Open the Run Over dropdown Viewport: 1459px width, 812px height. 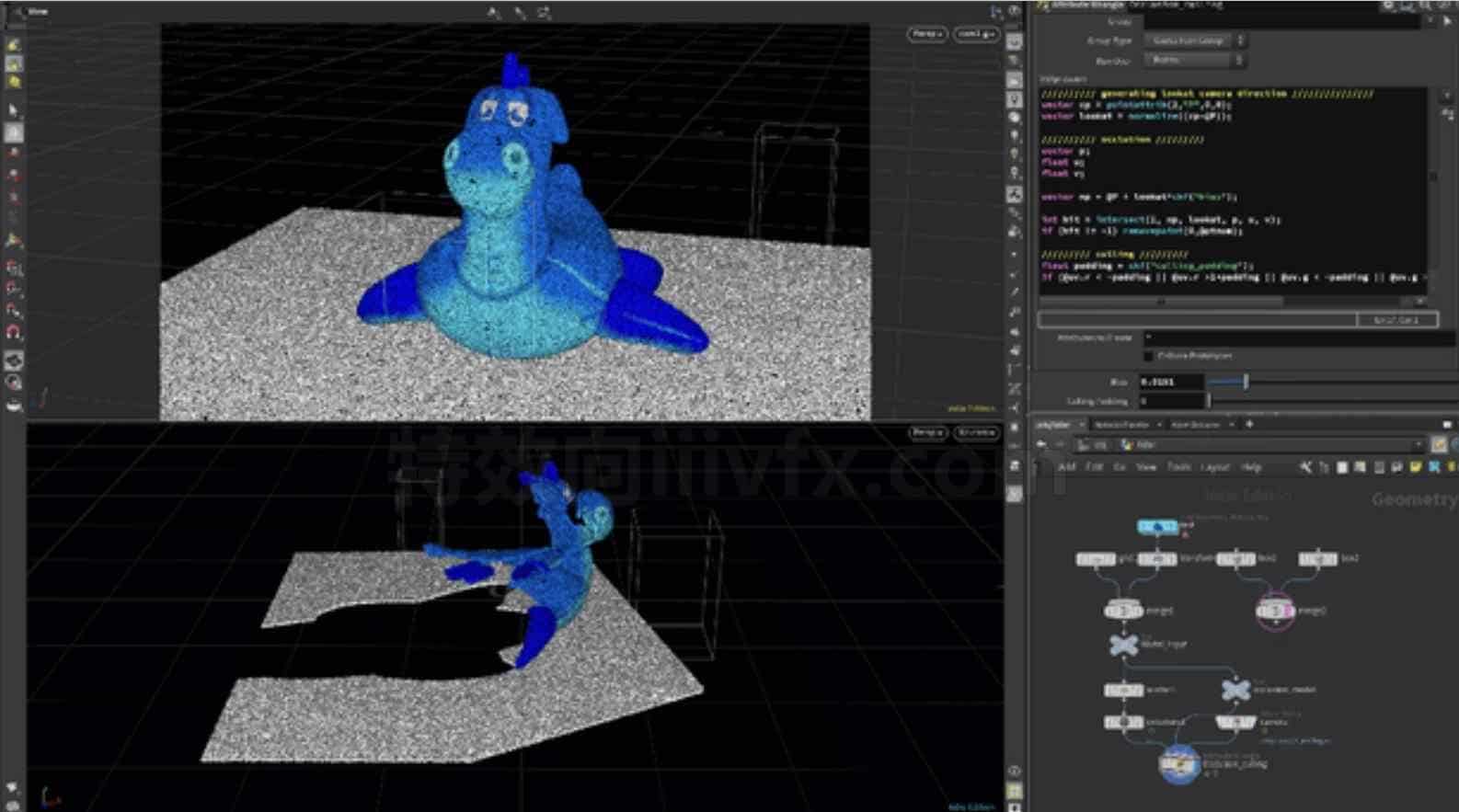(x=1194, y=60)
